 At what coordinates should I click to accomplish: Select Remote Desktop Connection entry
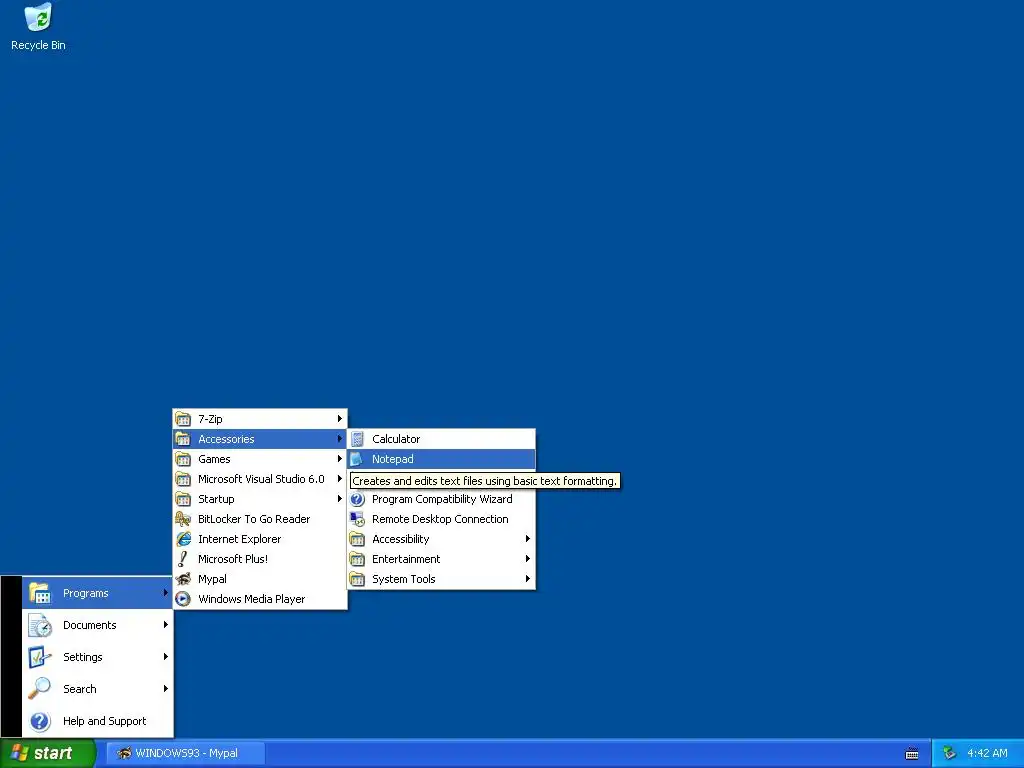point(441,519)
